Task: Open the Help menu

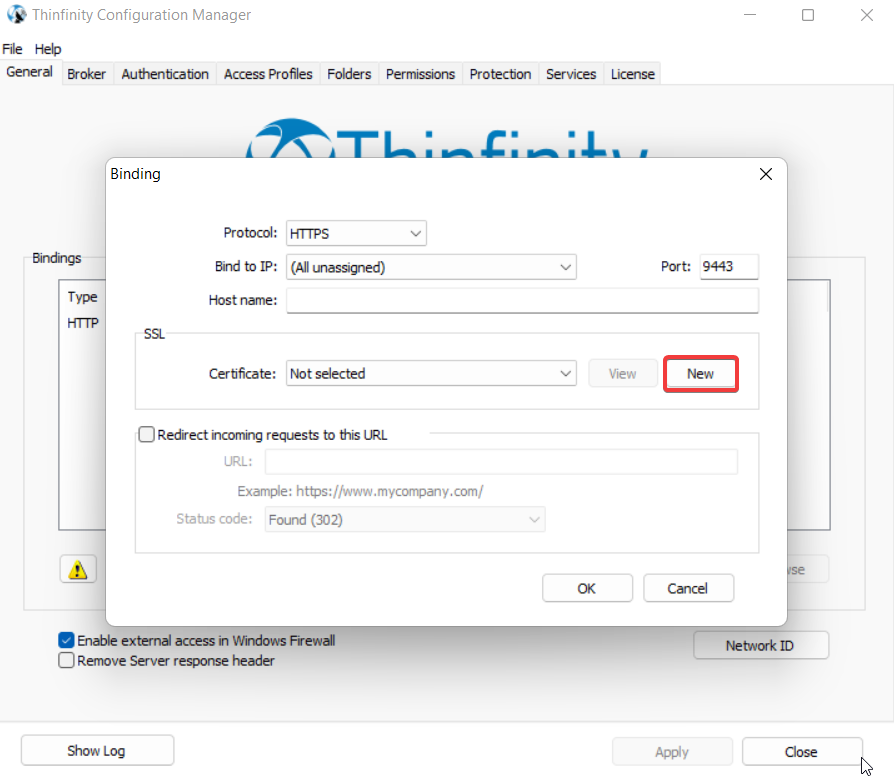Action: (48, 49)
